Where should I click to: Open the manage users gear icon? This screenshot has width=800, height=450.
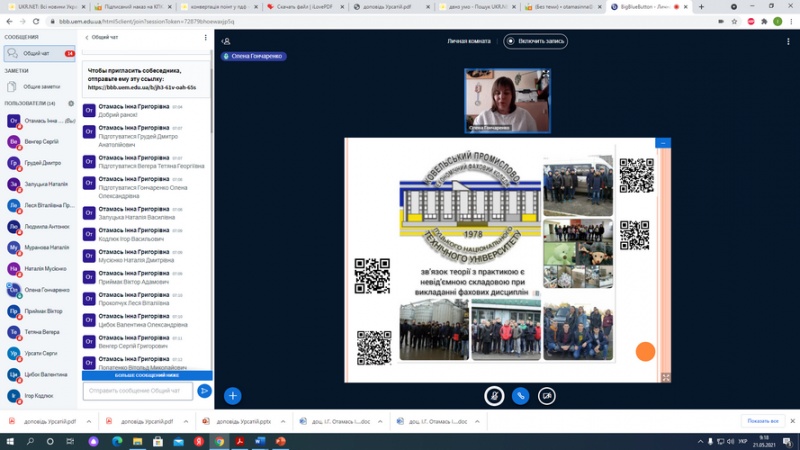coord(71,103)
